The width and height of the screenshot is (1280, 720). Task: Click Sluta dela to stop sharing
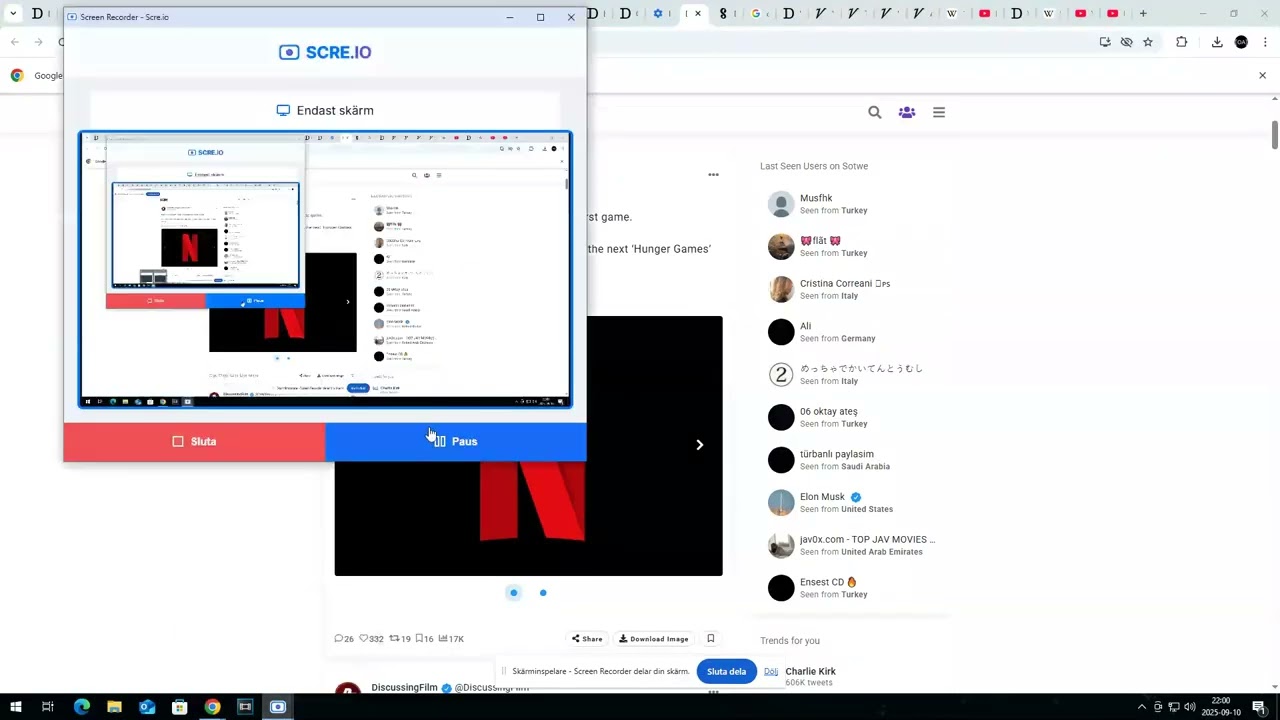coord(726,671)
